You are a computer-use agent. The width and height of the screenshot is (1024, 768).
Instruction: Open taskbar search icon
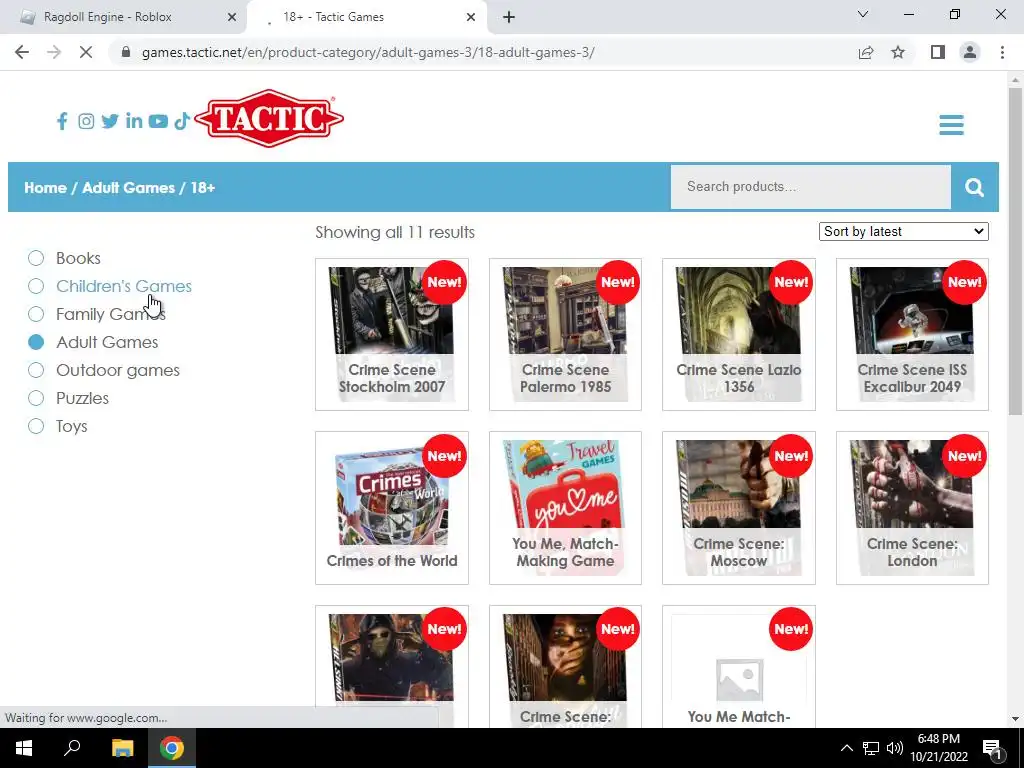click(72, 748)
